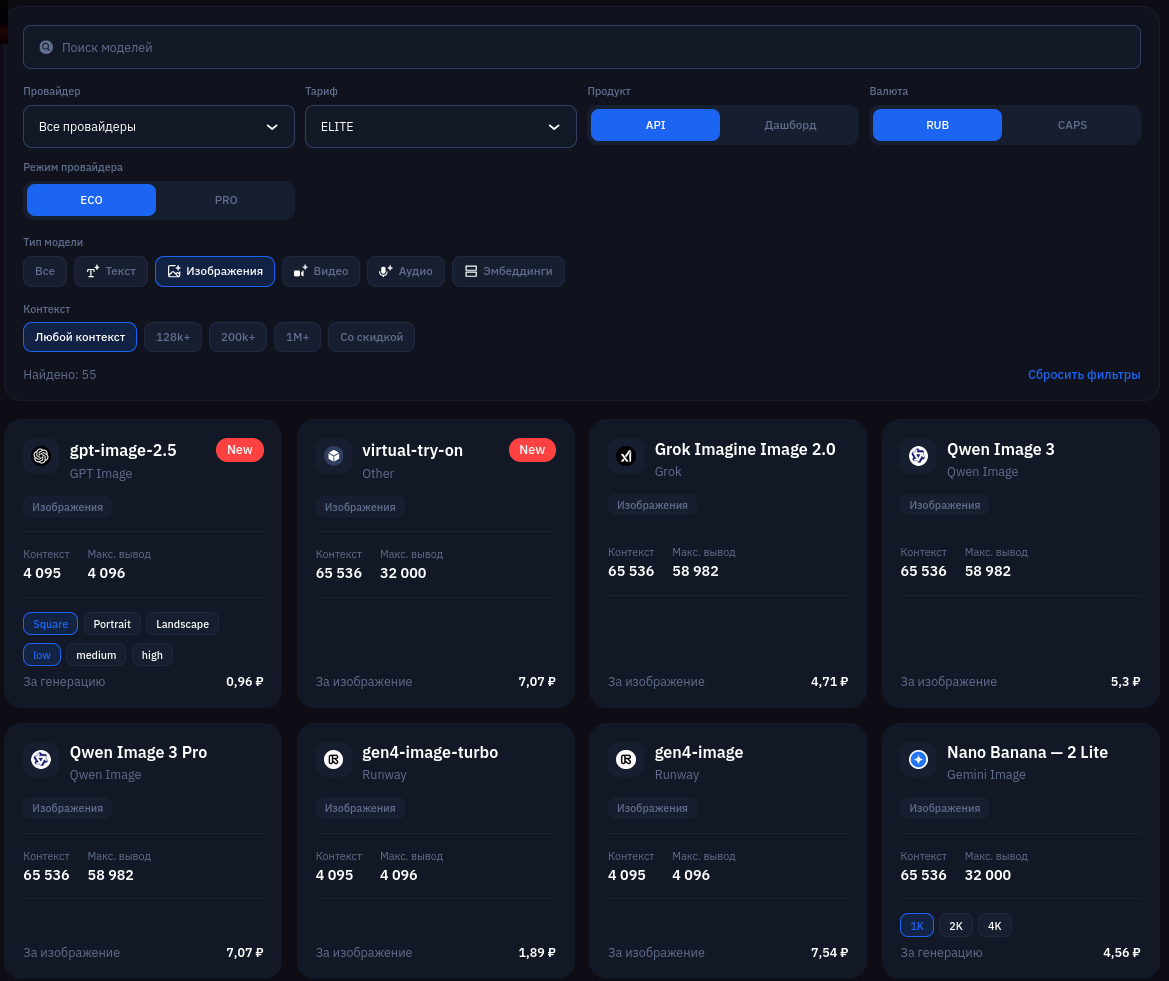Click the Nano Banana — 2 Lite icon
The width and height of the screenshot is (1169, 981).
tap(918, 759)
